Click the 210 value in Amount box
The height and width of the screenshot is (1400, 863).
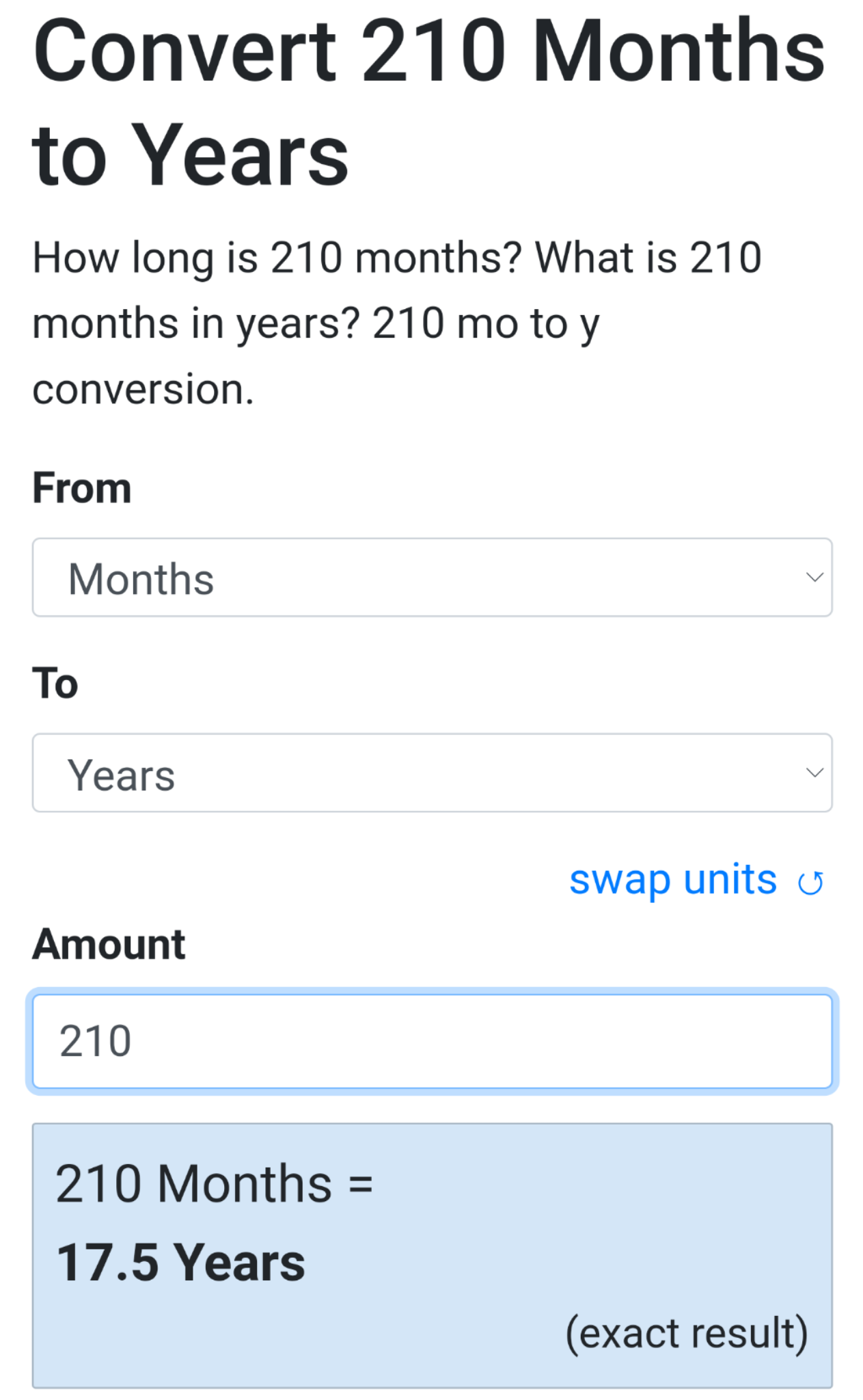pyautogui.click(x=95, y=1041)
